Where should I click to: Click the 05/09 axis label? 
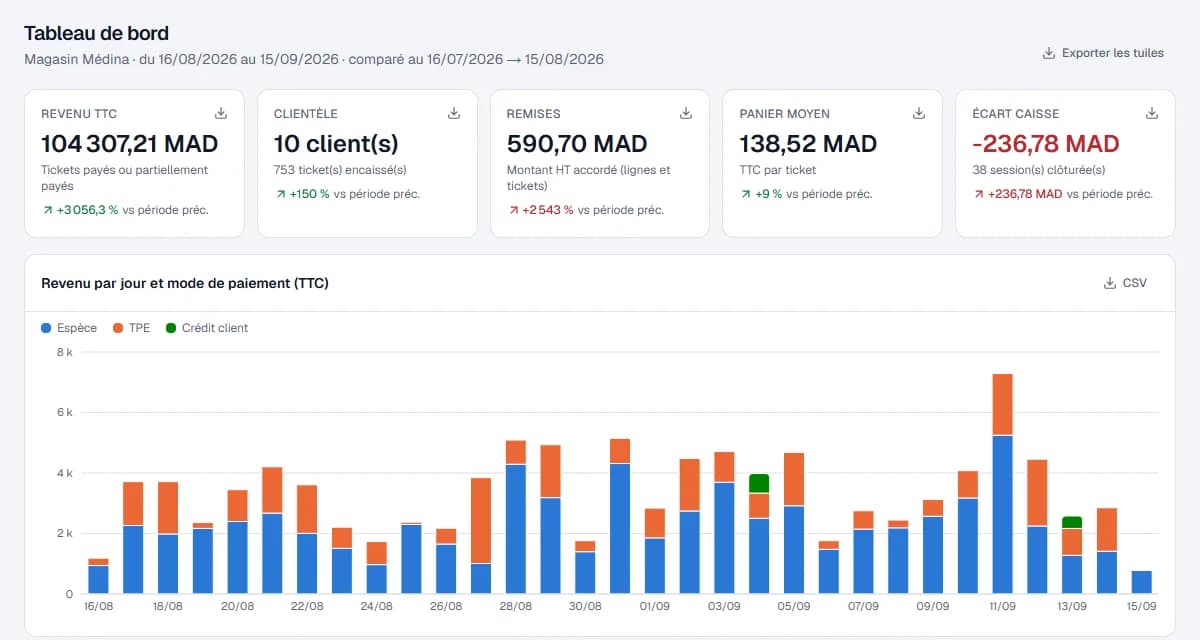pyautogui.click(x=794, y=607)
